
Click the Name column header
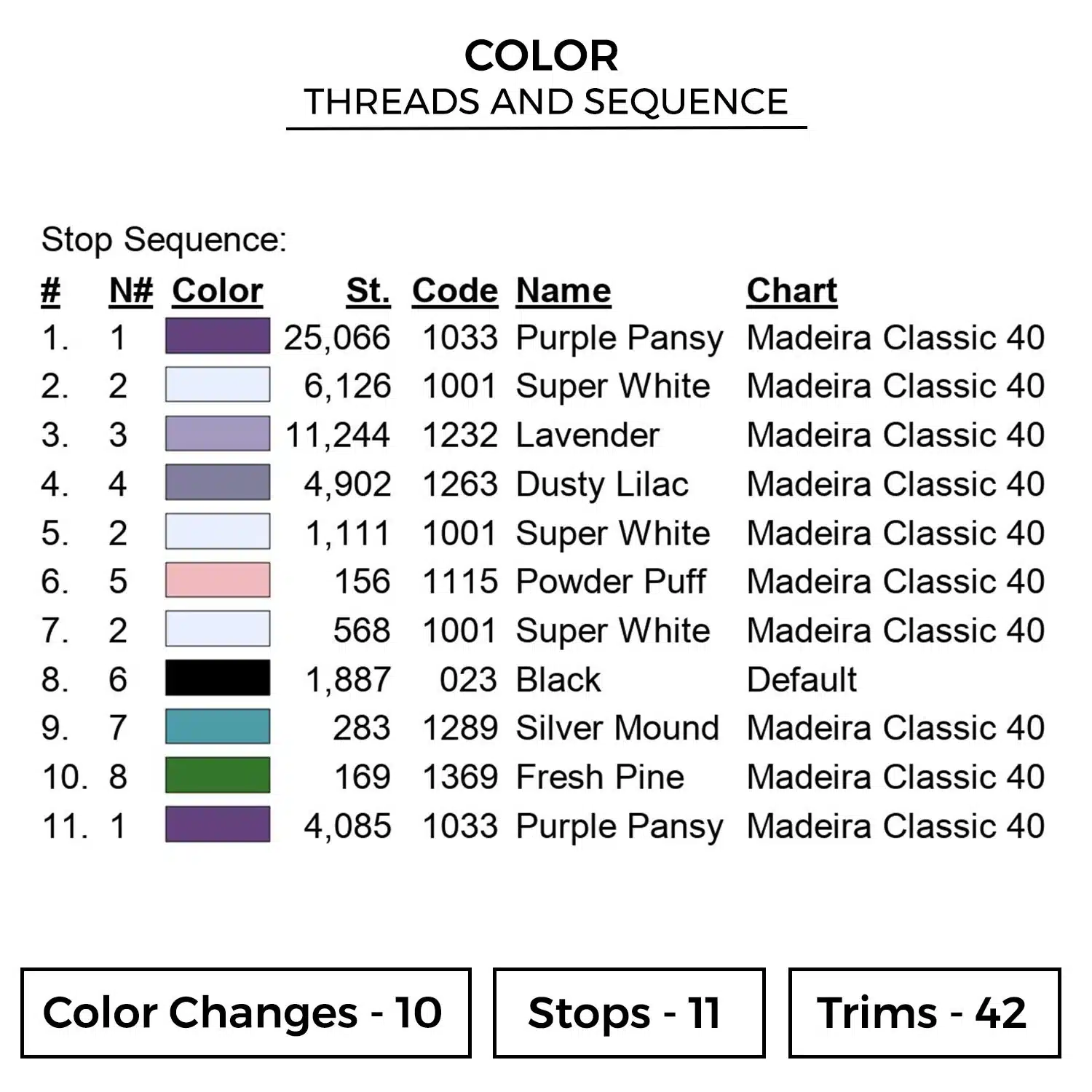point(563,291)
